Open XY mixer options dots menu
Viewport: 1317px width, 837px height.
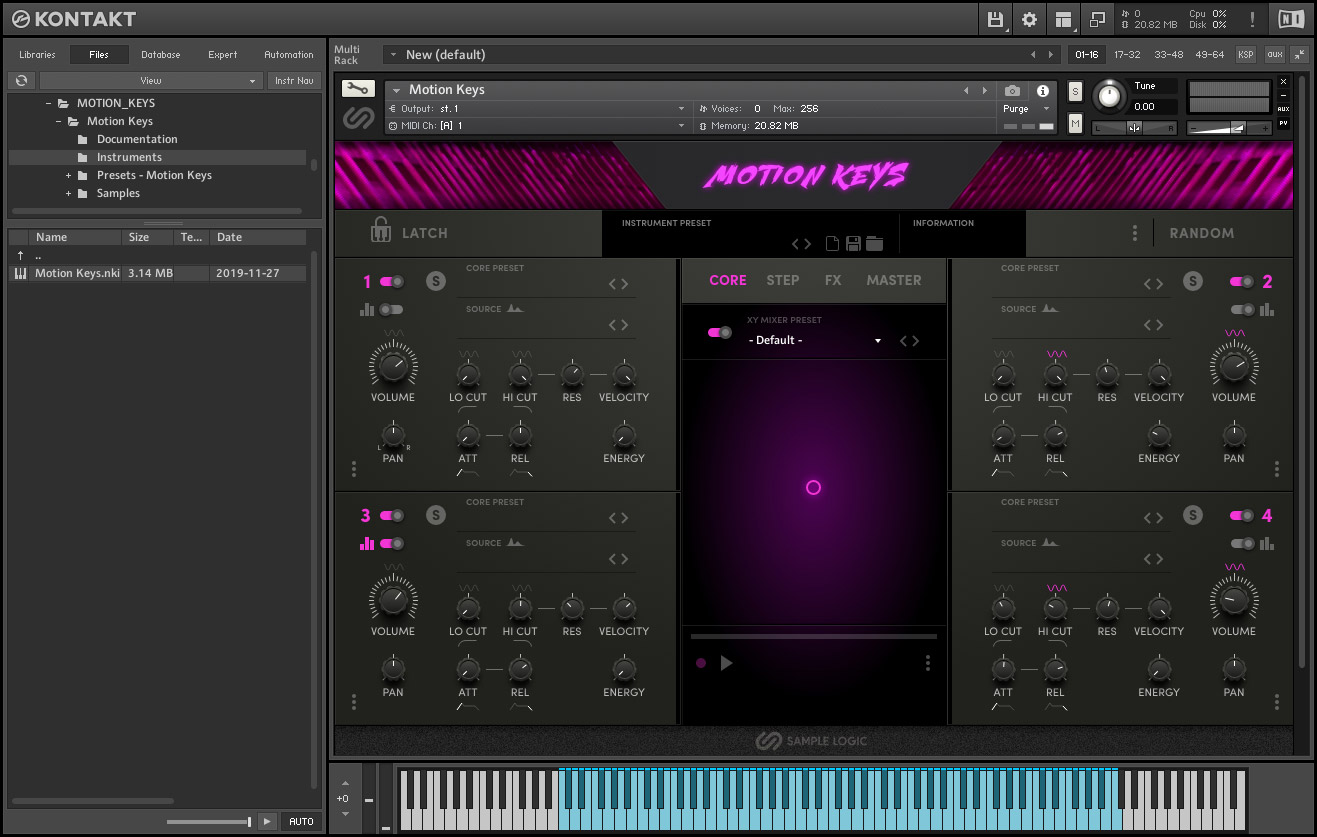(x=928, y=663)
